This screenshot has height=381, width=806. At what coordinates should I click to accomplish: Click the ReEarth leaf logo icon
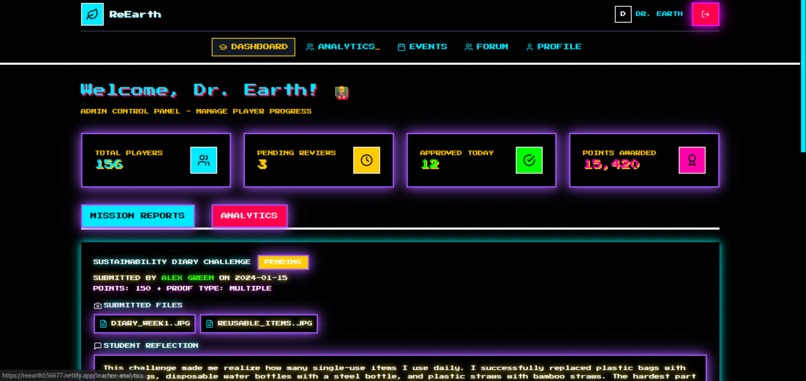tap(92, 14)
